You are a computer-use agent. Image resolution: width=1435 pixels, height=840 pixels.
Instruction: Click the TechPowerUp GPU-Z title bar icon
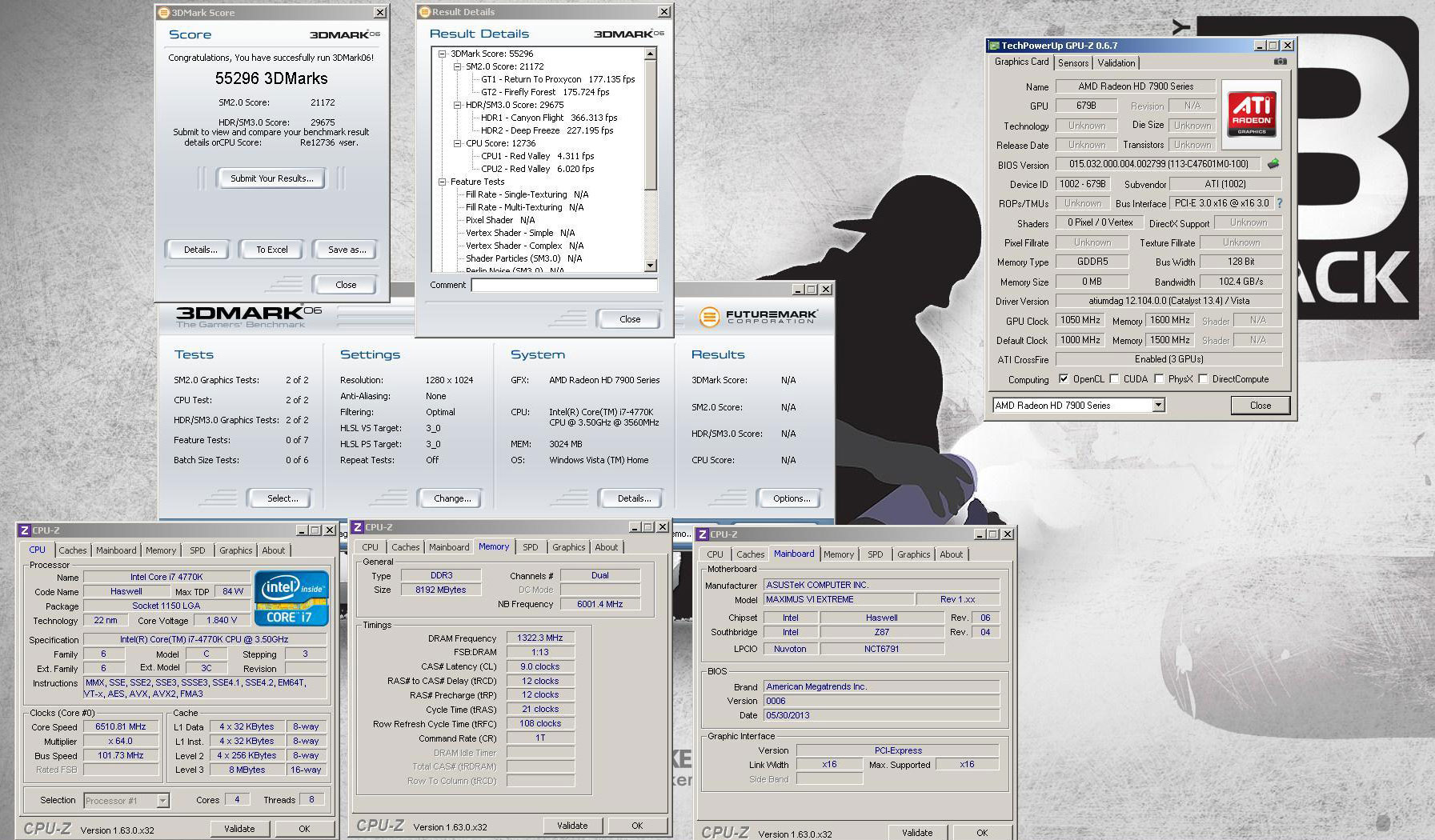coord(995,46)
